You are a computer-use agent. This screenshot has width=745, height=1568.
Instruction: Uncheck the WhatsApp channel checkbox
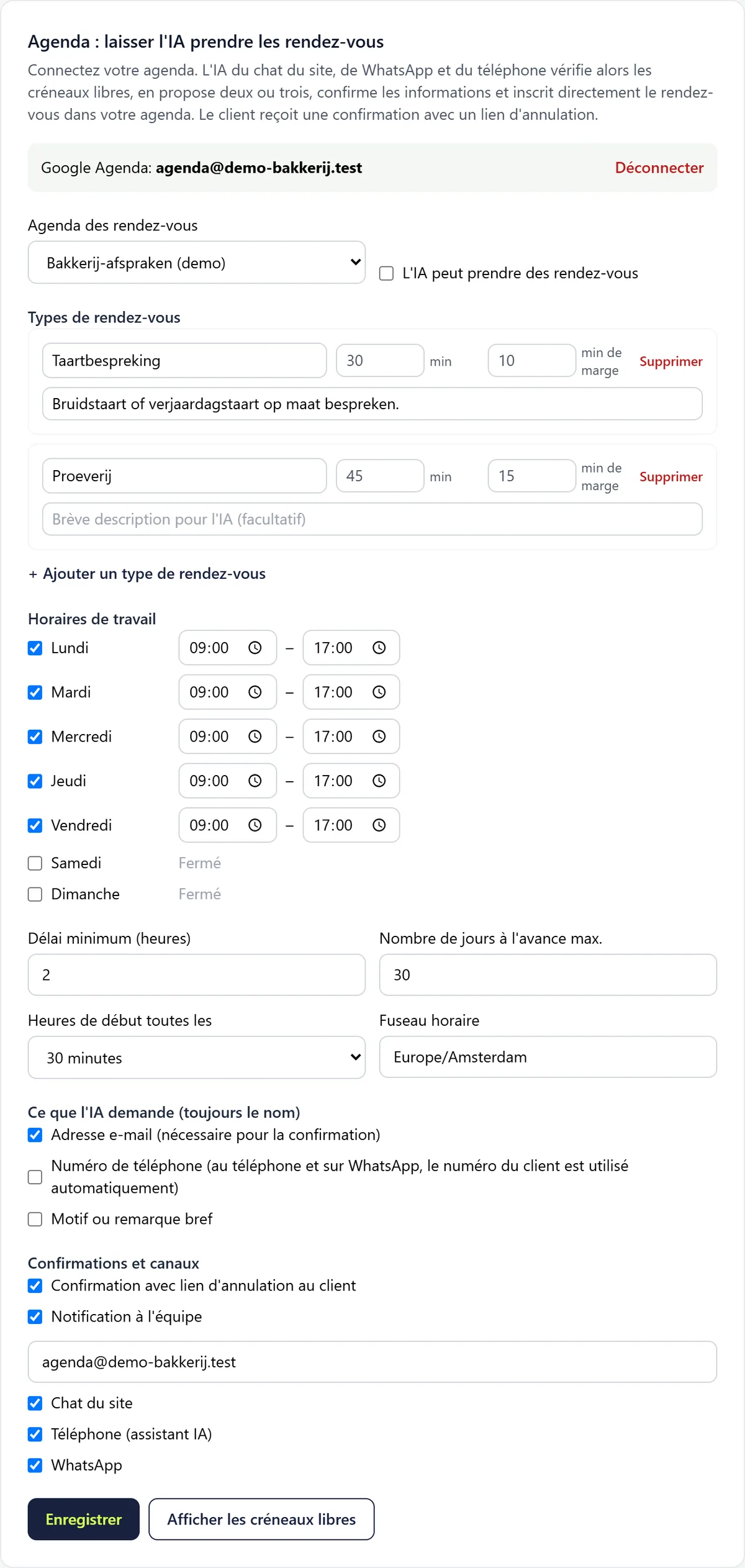point(35,1466)
